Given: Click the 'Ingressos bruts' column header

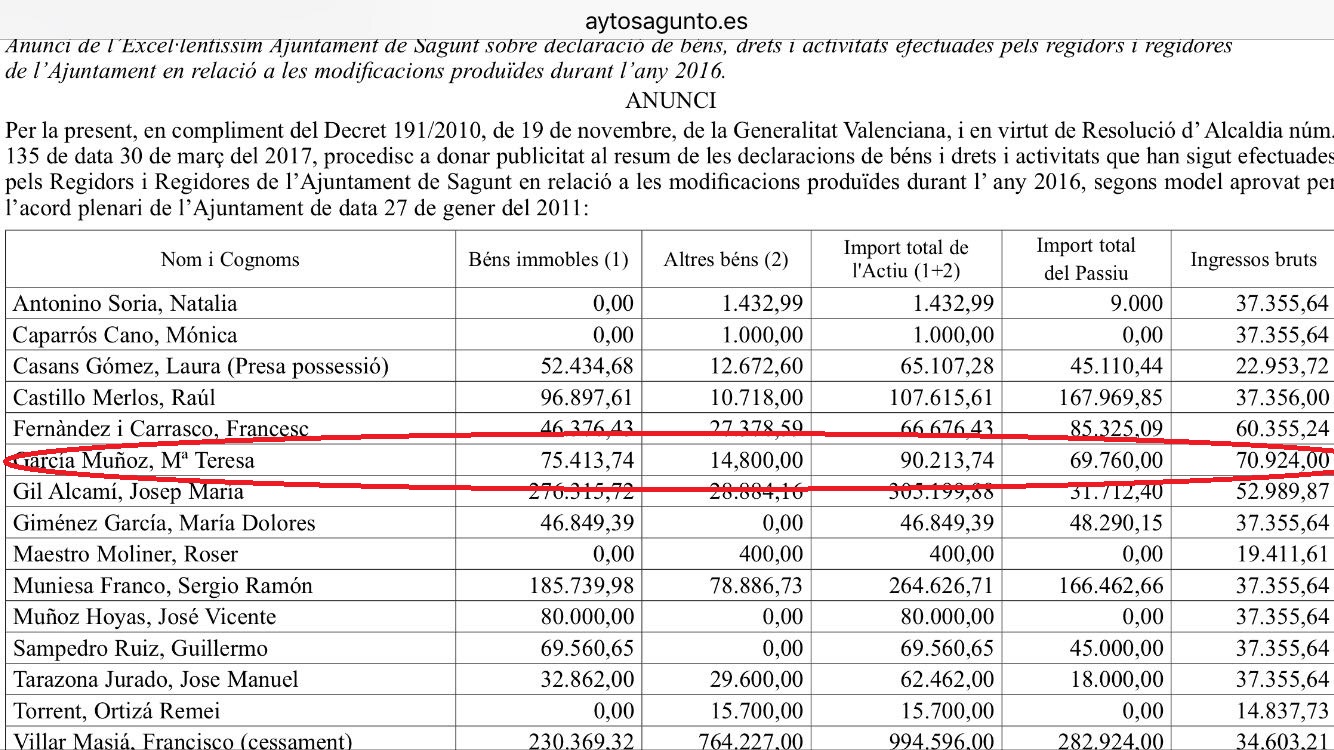Looking at the screenshot, I should click(1253, 260).
